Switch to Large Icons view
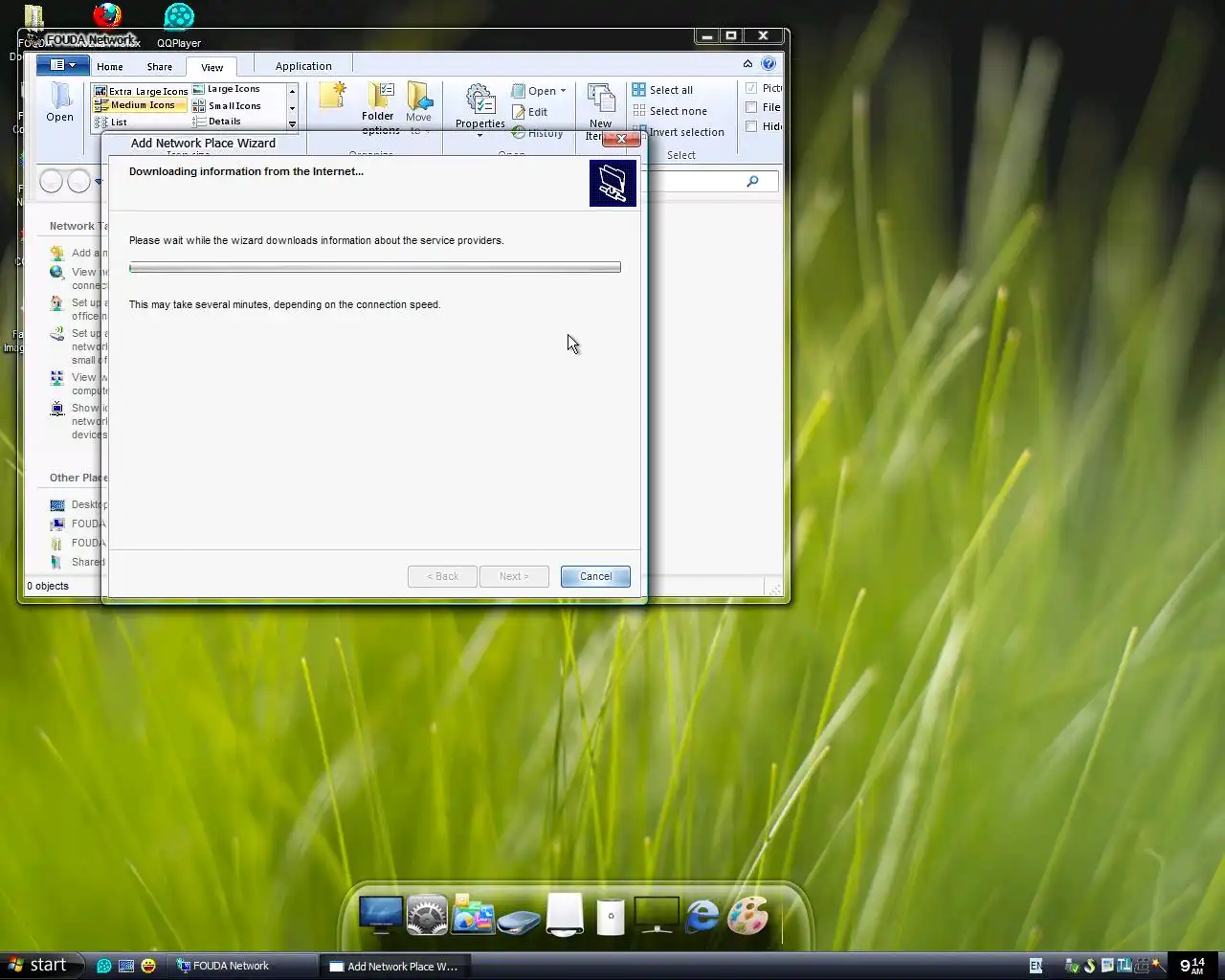The width and height of the screenshot is (1225, 980). 227,89
